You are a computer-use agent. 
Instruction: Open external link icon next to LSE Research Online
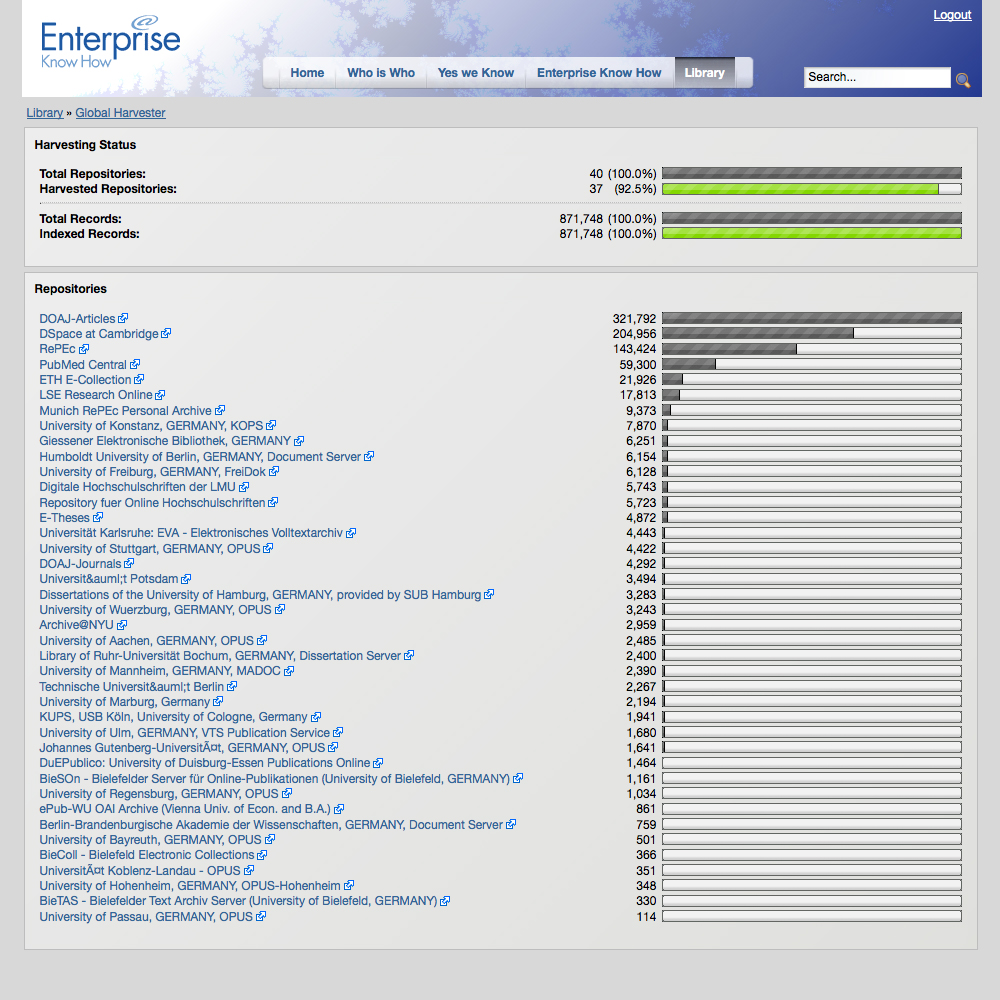(160, 395)
